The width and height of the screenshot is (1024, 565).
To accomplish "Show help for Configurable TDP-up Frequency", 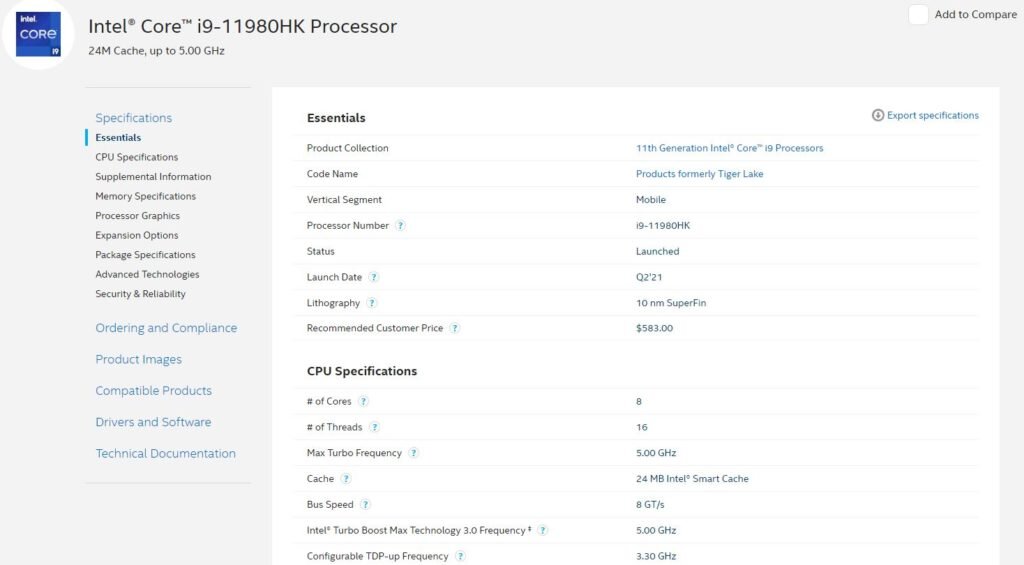I will [460, 556].
